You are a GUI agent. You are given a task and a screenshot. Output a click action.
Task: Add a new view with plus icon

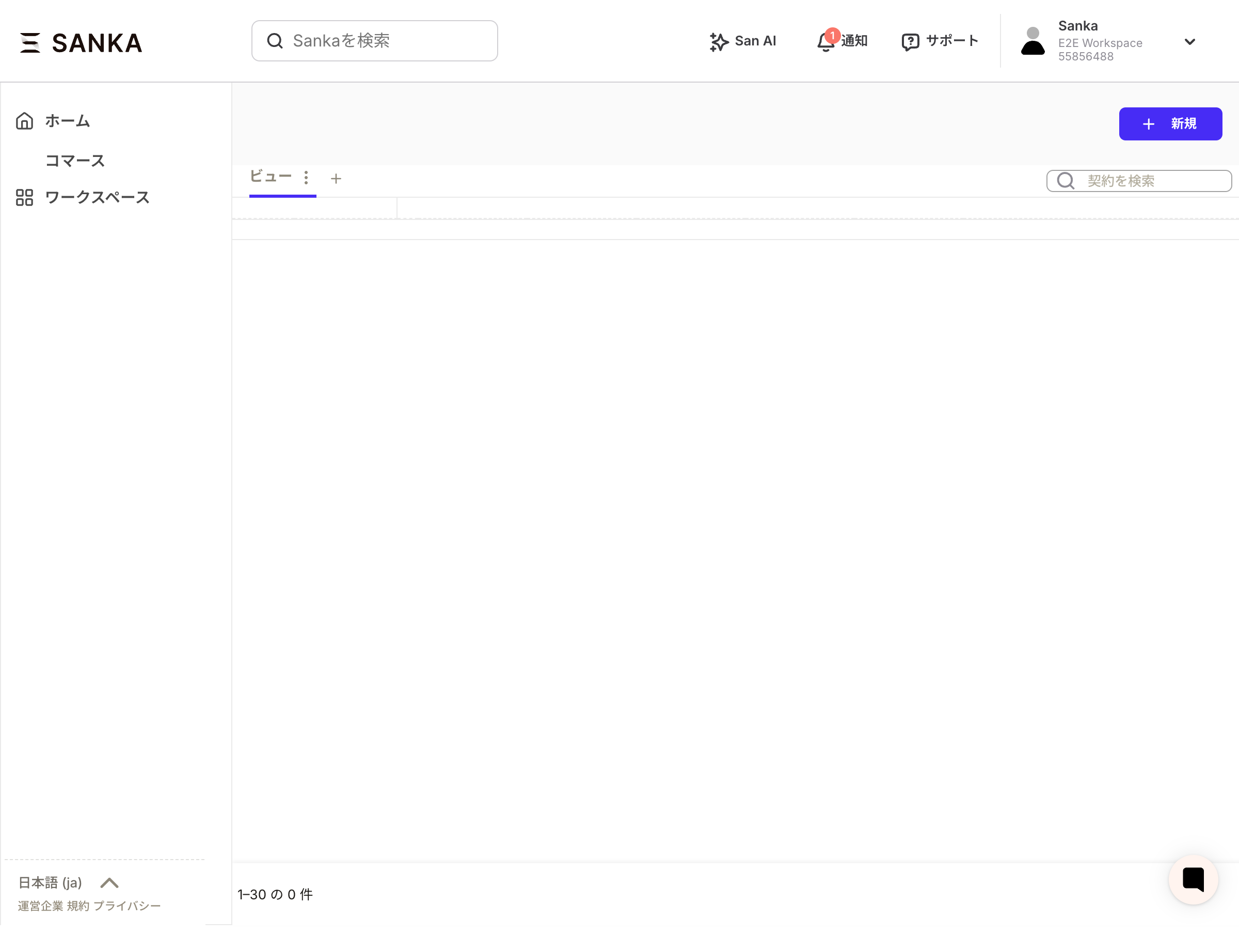(x=336, y=179)
